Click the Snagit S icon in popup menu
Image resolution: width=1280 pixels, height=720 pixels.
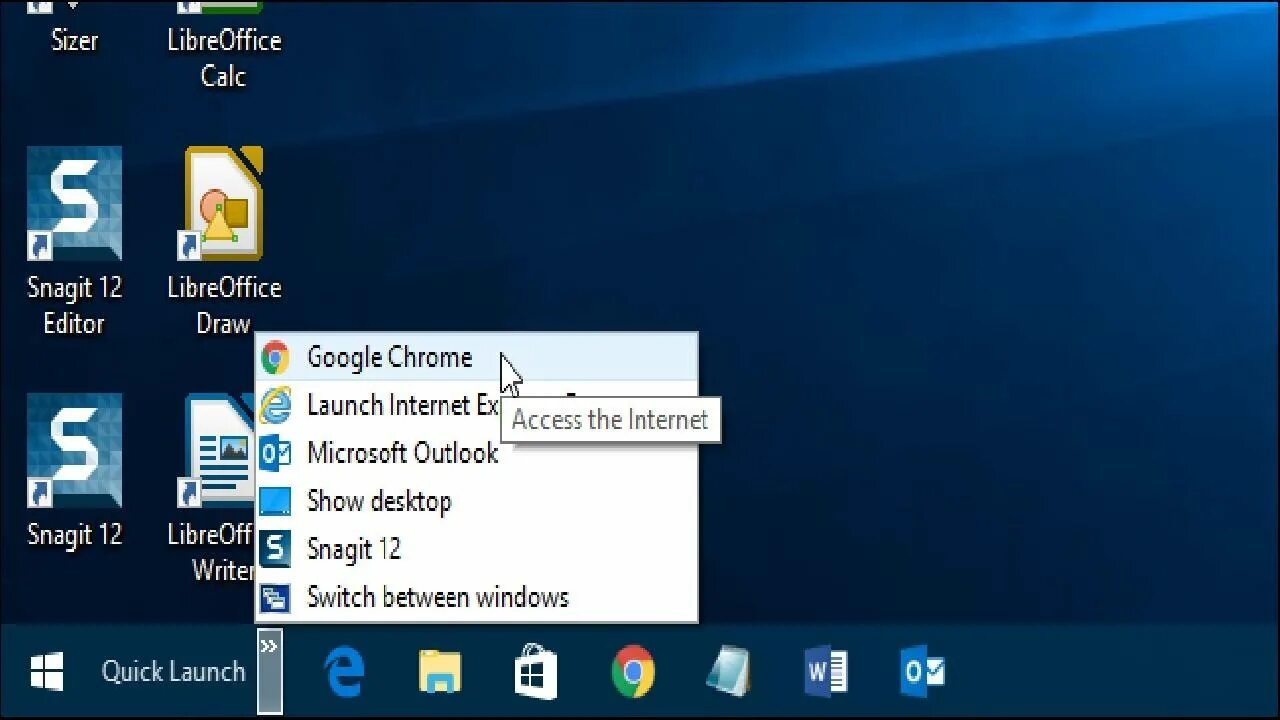pos(275,549)
